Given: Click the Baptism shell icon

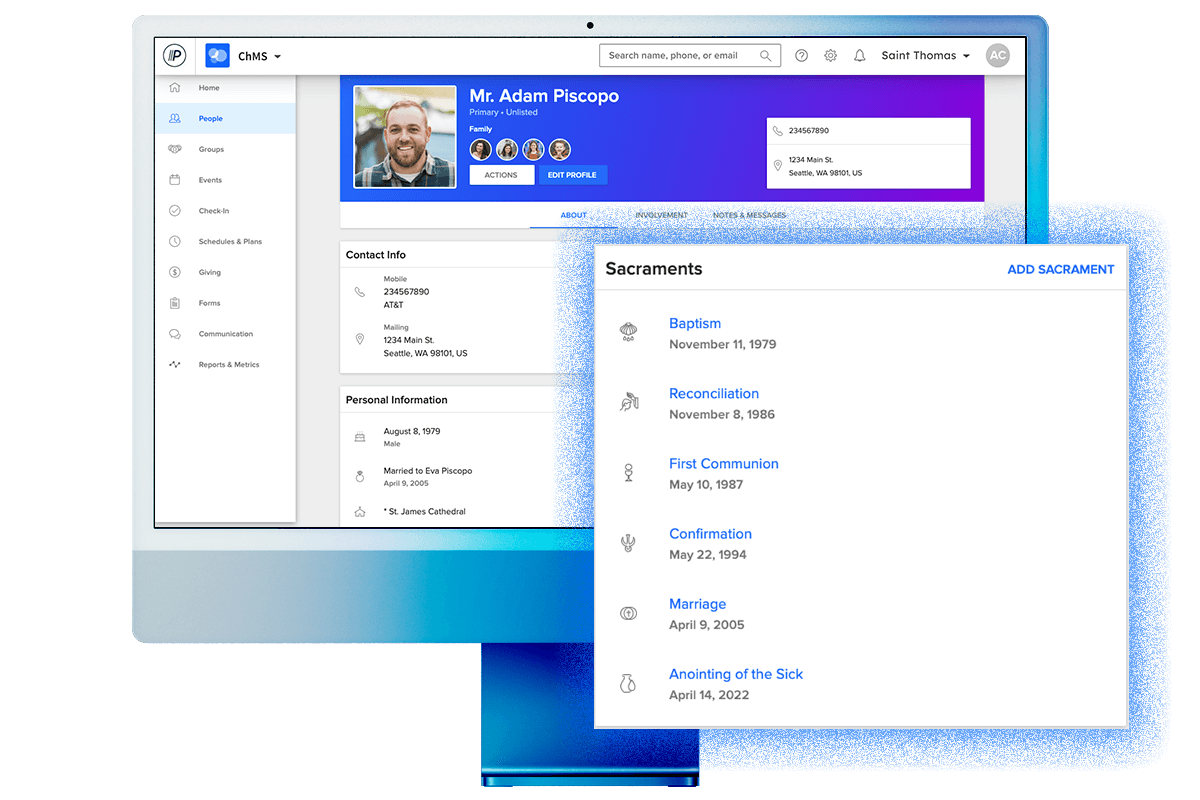Looking at the screenshot, I should (x=628, y=333).
